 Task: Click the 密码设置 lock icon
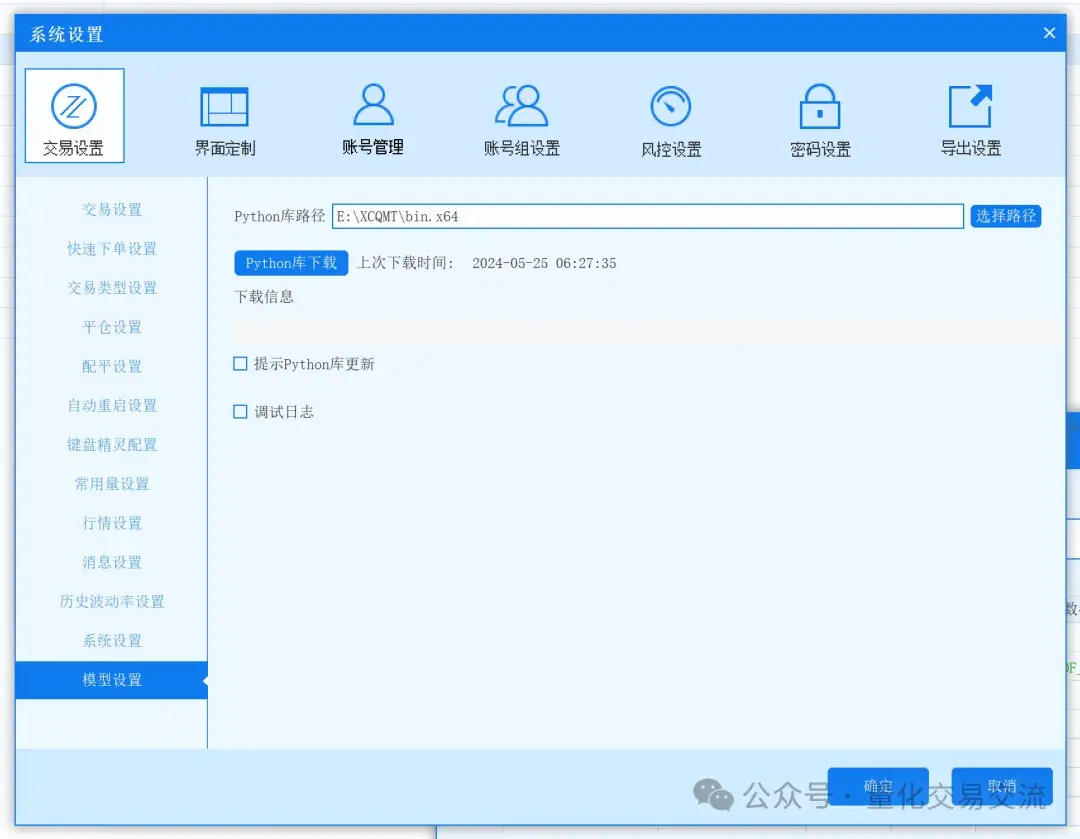(x=820, y=107)
